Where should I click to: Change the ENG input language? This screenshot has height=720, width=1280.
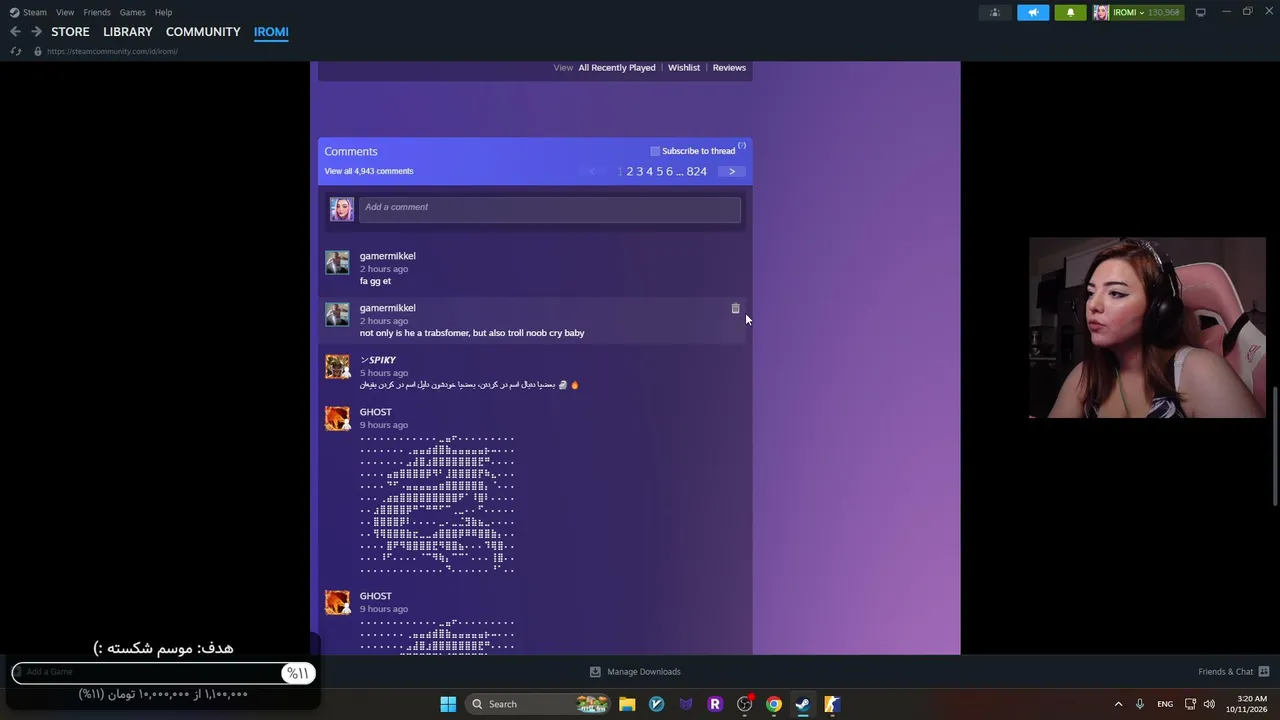(1165, 704)
